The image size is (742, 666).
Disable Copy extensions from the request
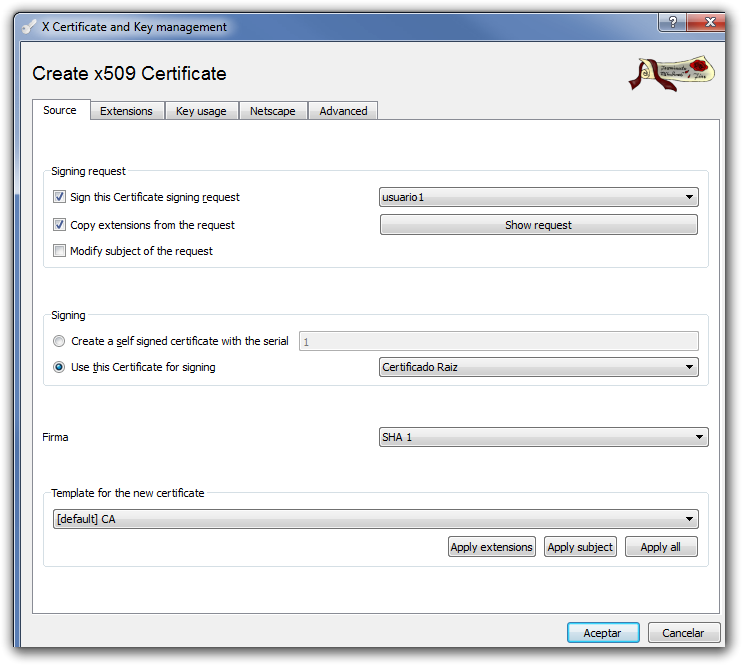(x=60, y=225)
